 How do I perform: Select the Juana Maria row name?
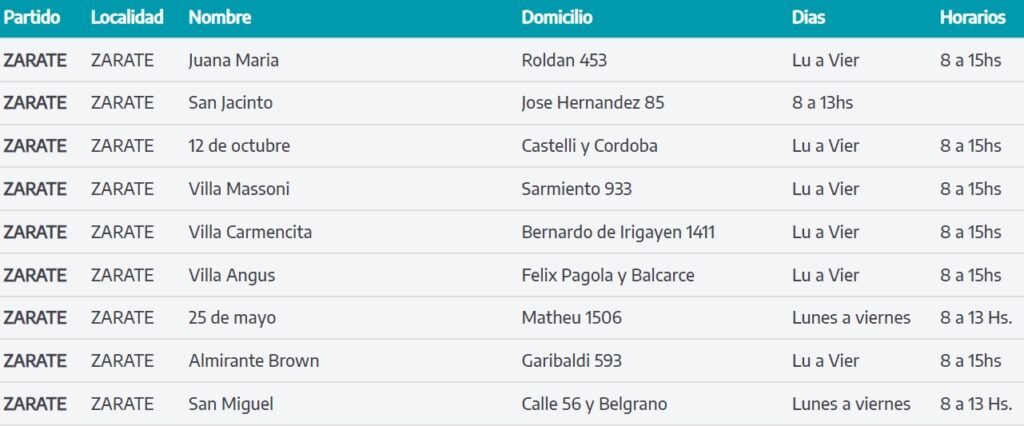[233, 60]
